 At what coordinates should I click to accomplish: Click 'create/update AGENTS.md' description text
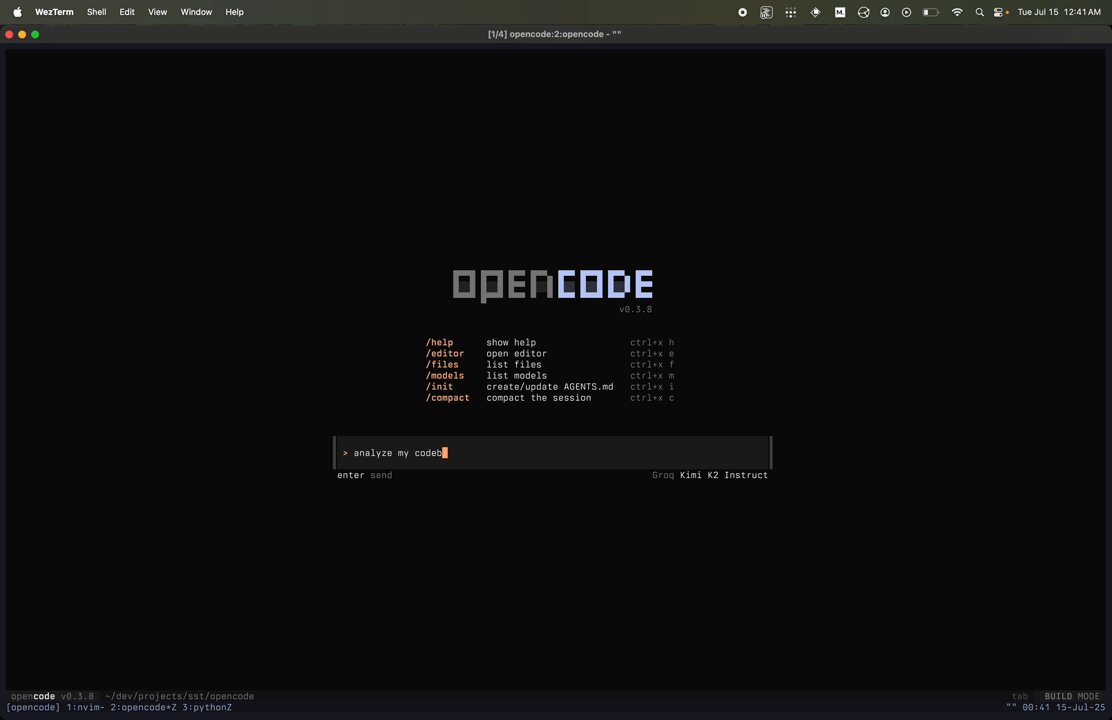(550, 387)
